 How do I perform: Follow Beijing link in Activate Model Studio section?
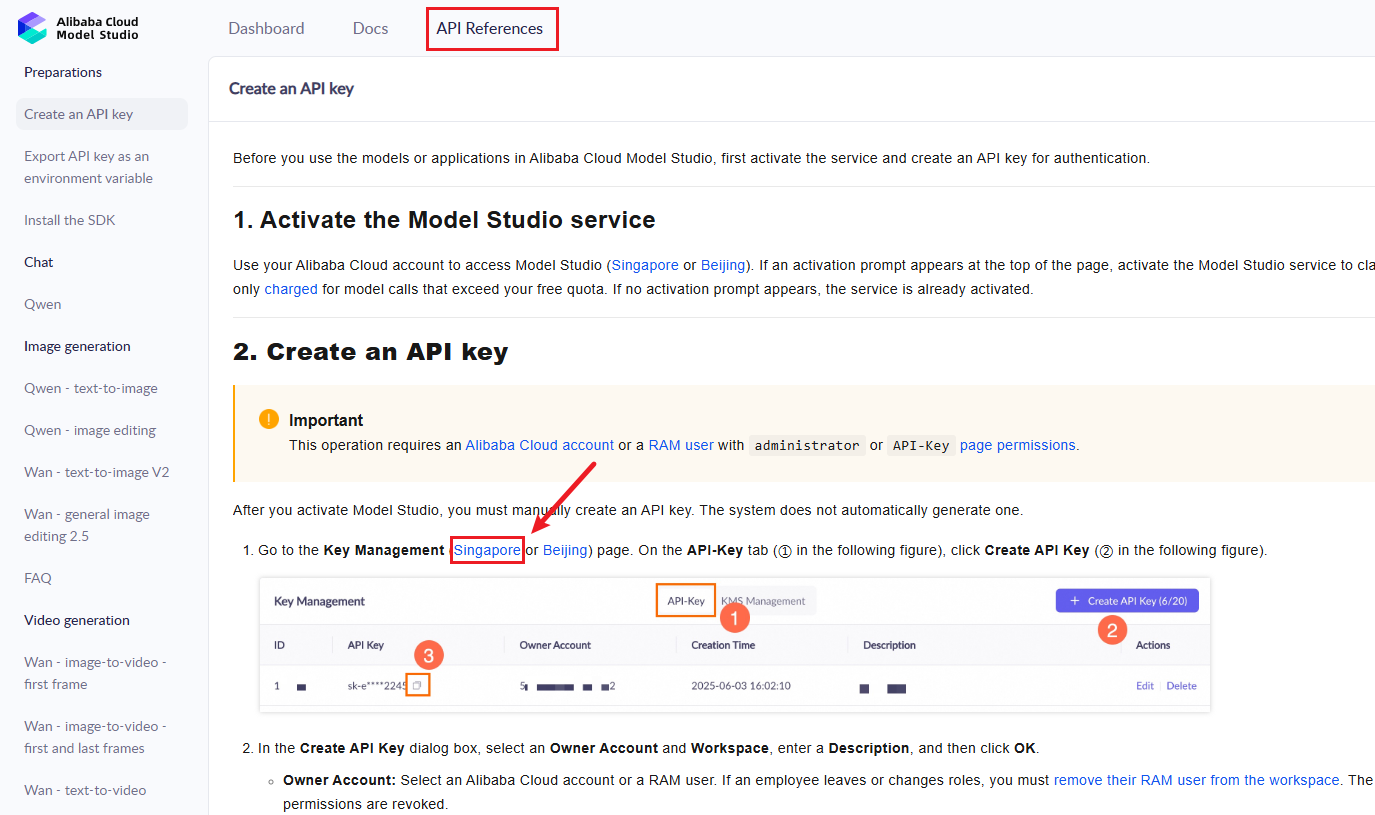[723, 265]
